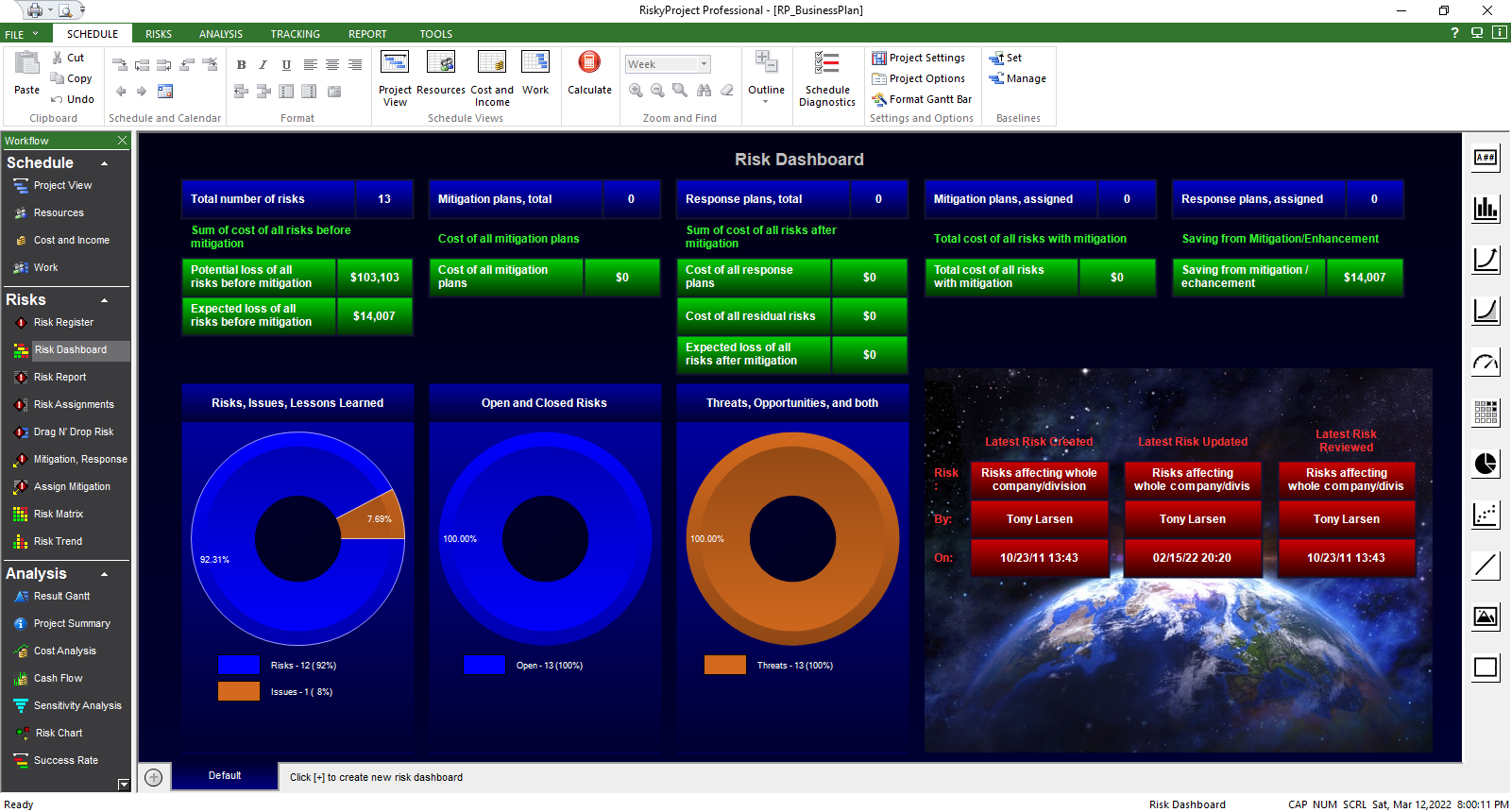Open the Resources schedule view
Screen dimensions: 1511x812
point(441,74)
